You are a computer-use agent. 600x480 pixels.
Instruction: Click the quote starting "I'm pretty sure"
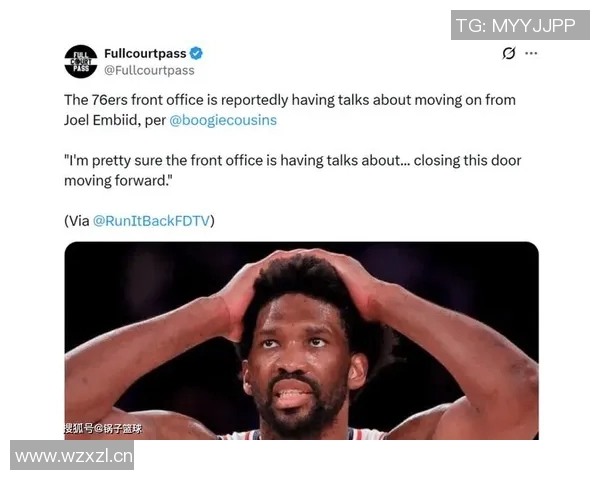293,170
